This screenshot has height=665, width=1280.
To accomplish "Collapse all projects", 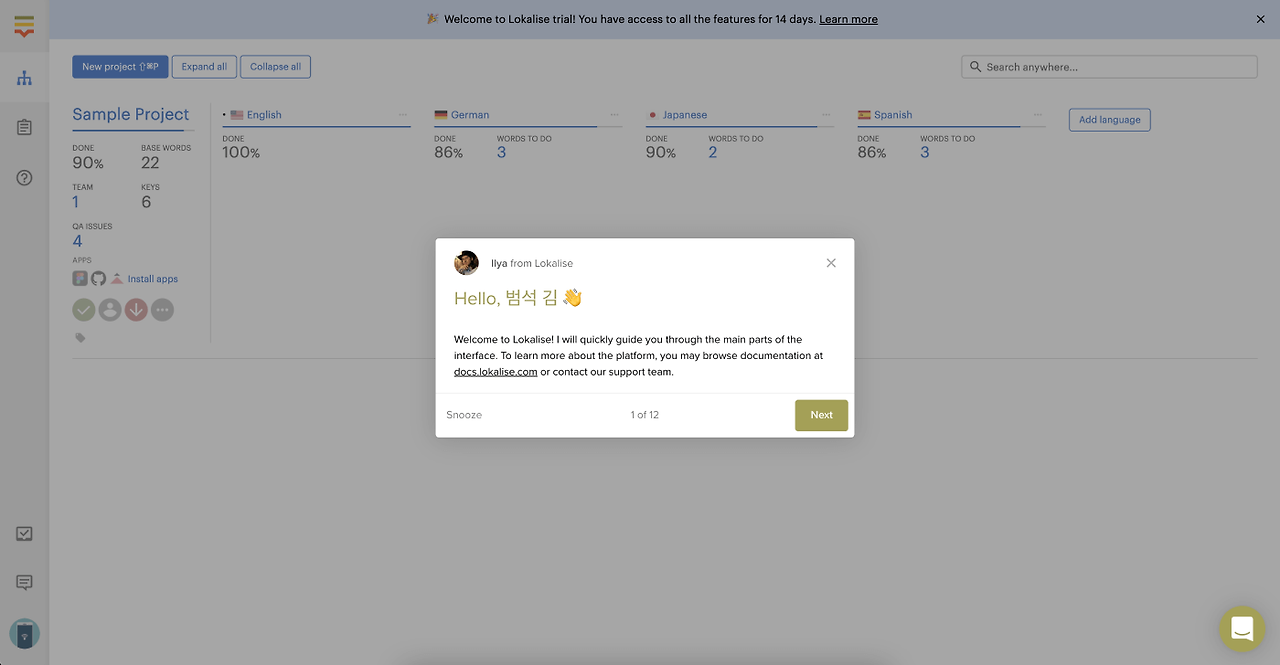I will coord(275,66).
